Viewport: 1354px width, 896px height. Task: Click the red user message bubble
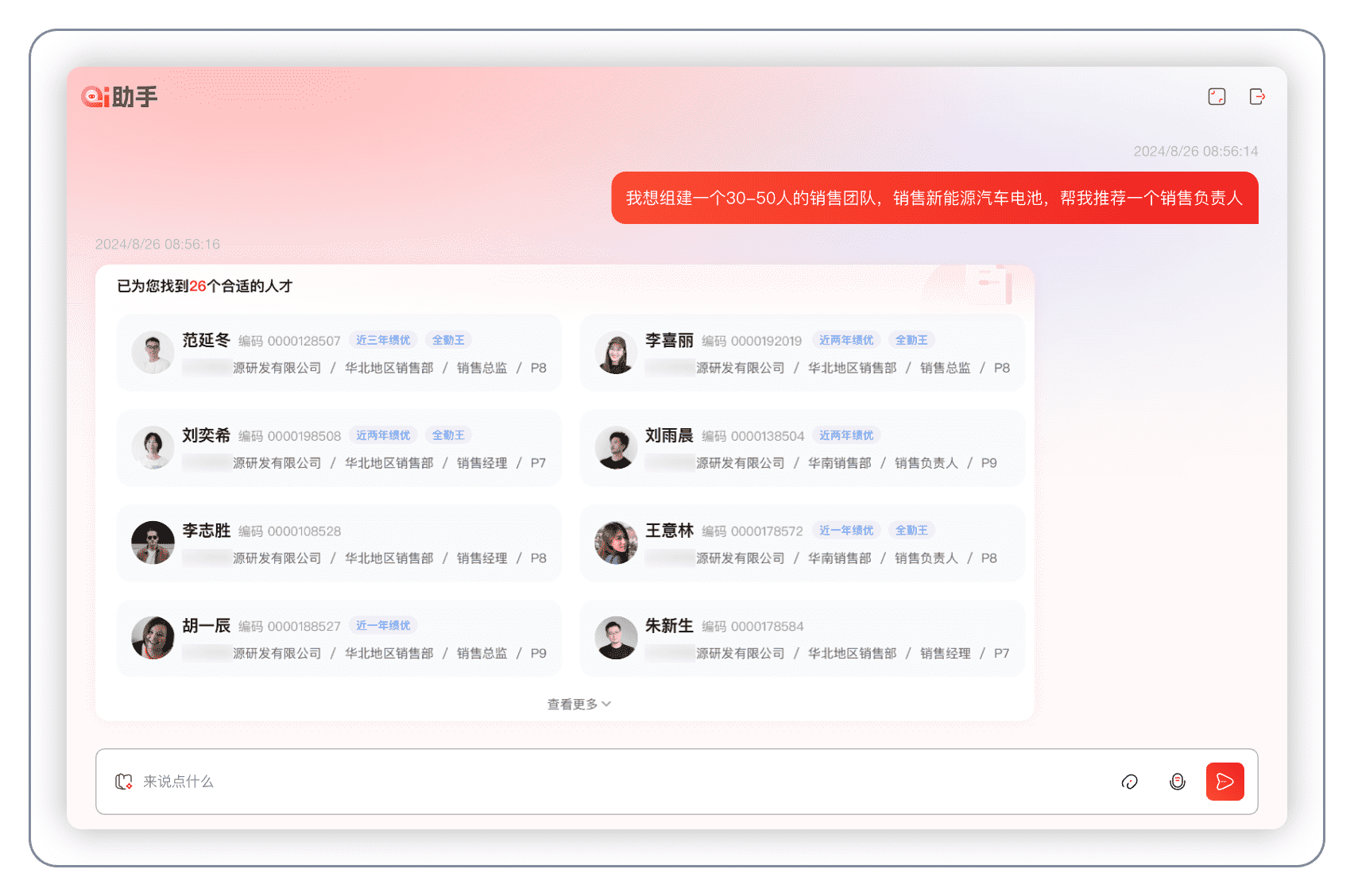tap(934, 198)
